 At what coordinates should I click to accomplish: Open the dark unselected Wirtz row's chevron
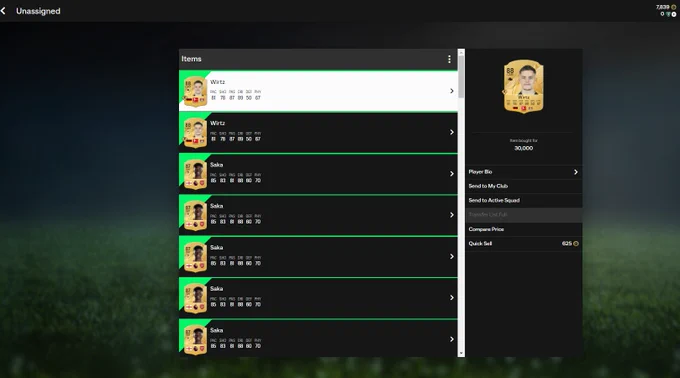pos(451,132)
